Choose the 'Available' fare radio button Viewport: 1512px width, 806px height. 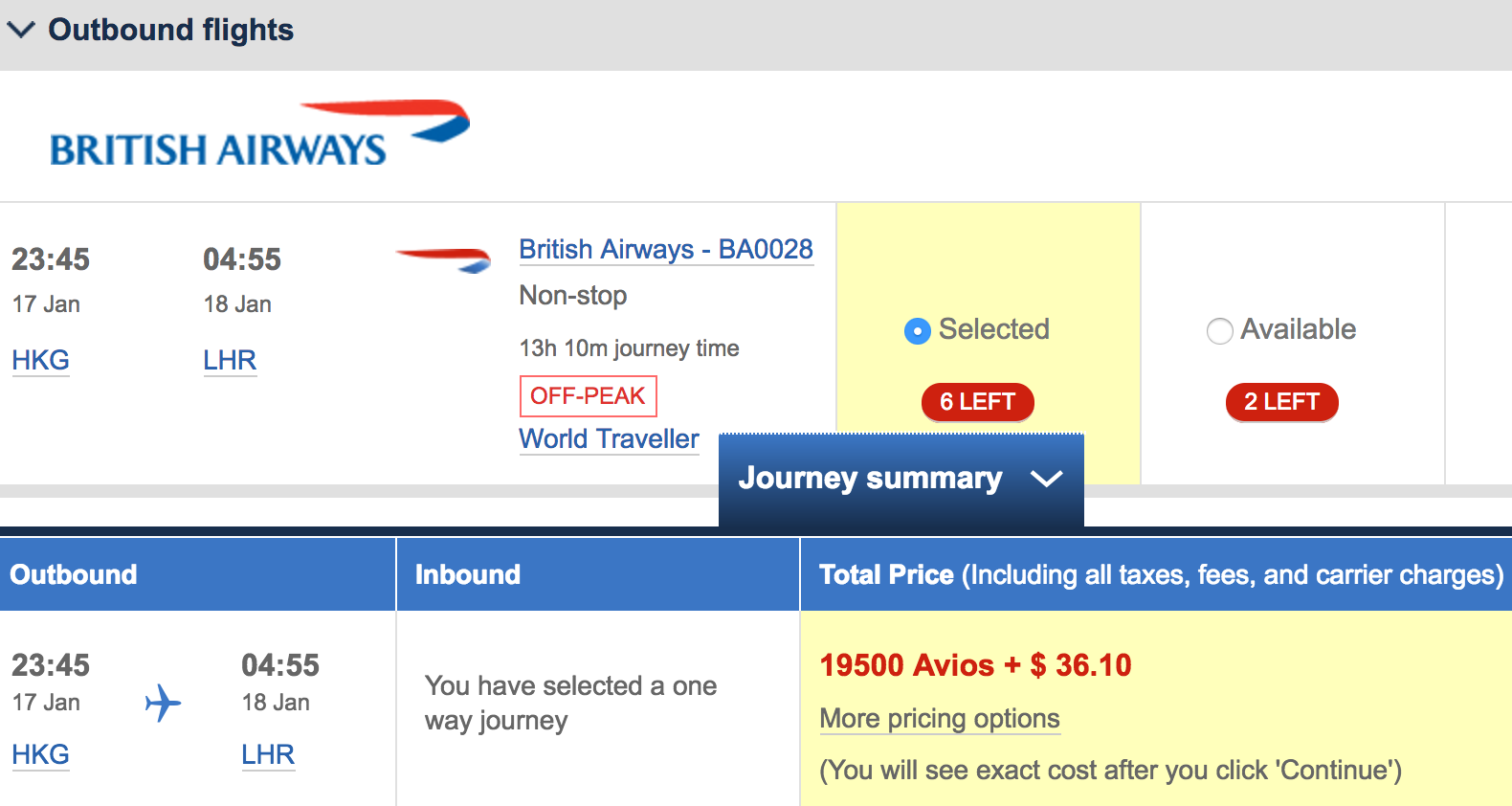click(1219, 331)
